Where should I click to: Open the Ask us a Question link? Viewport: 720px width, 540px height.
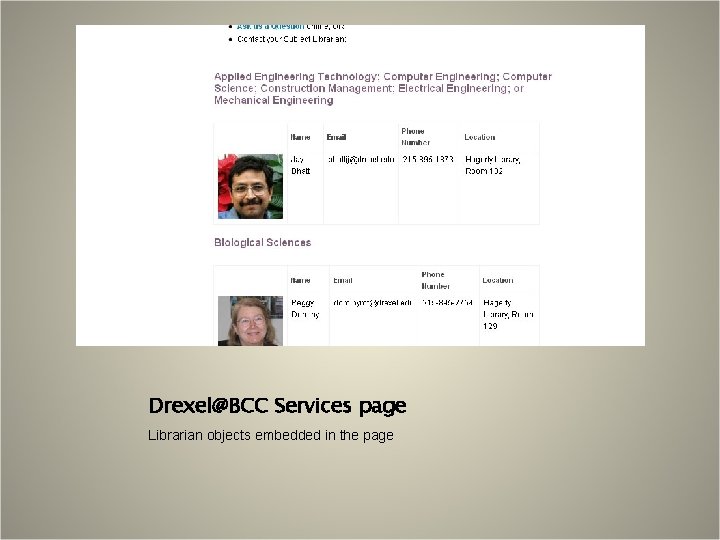(x=270, y=27)
